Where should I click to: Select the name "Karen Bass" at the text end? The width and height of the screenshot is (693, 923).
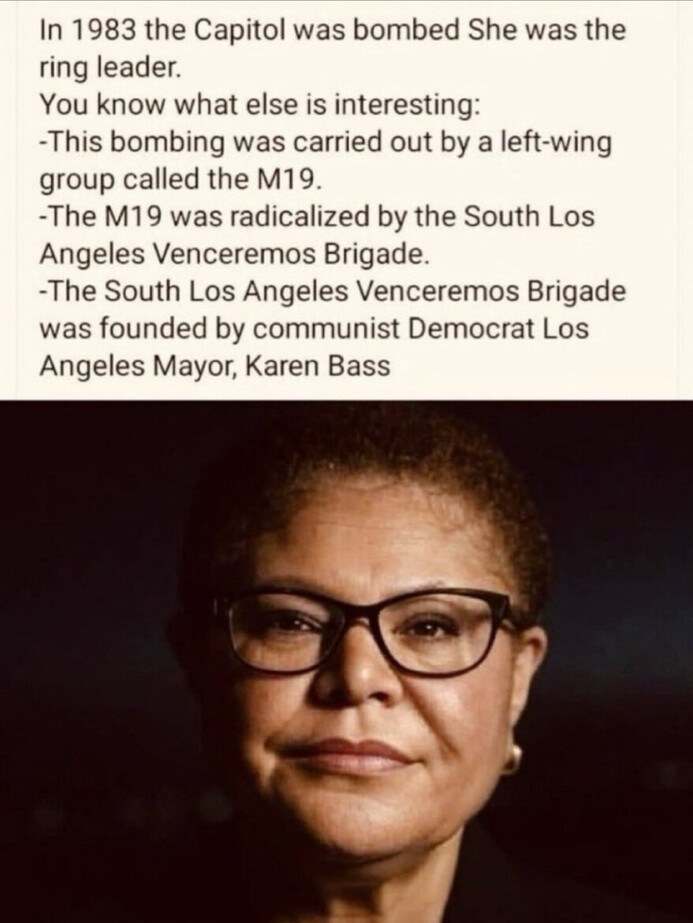pyautogui.click(x=317, y=366)
